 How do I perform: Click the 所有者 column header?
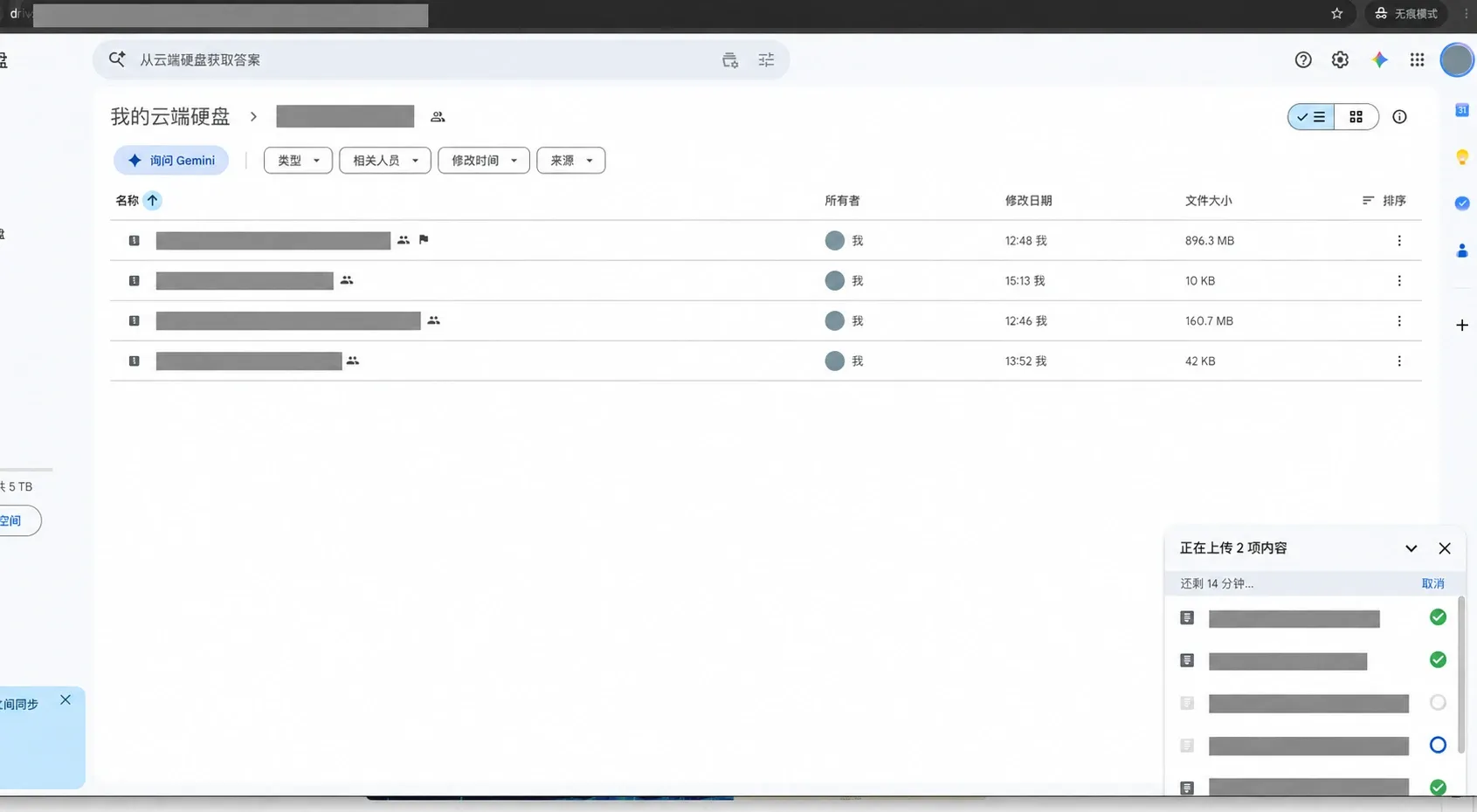coord(842,200)
